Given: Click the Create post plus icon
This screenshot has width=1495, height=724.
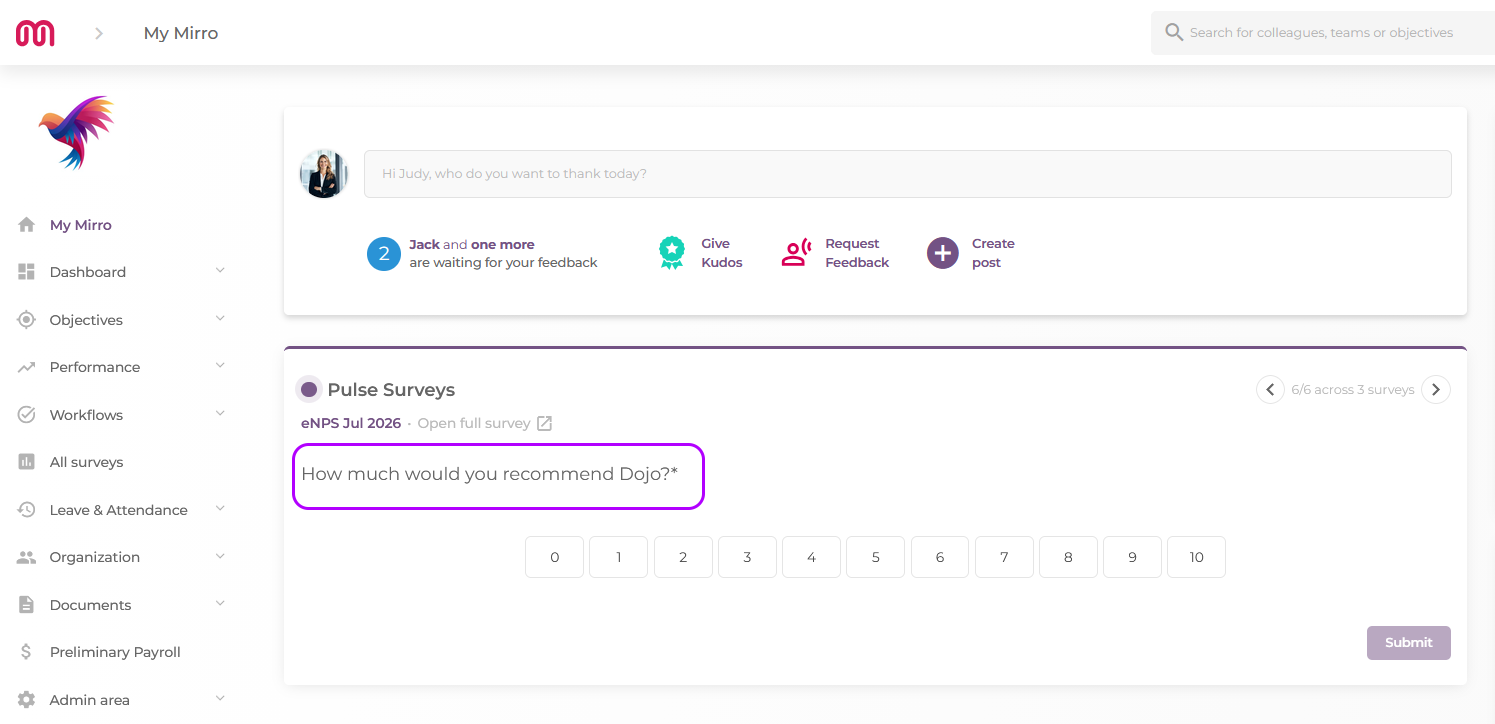Looking at the screenshot, I should [x=942, y=253].
